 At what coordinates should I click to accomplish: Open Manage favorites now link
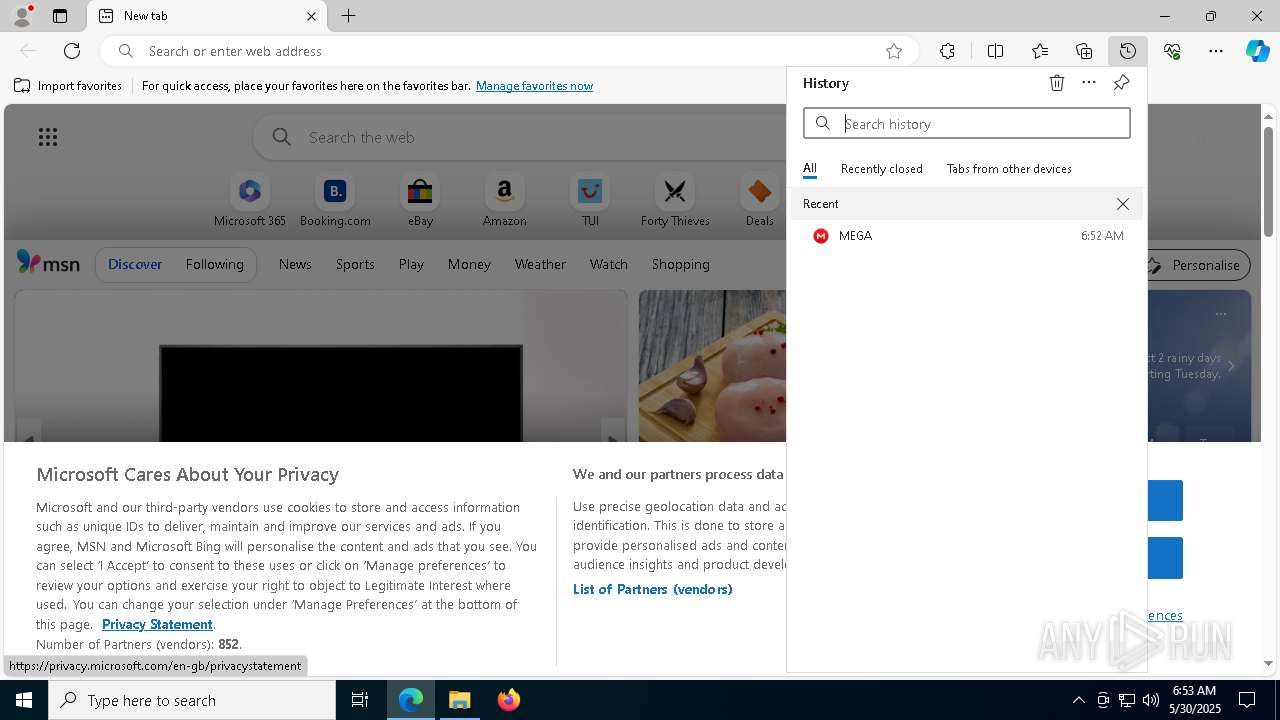pos(534,86)
